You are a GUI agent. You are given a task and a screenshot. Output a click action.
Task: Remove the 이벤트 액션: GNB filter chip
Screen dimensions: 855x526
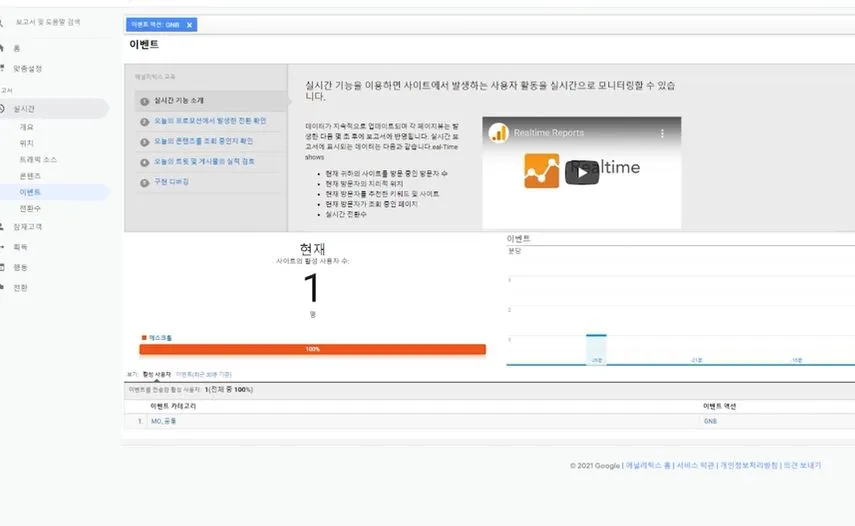point(189,25)
